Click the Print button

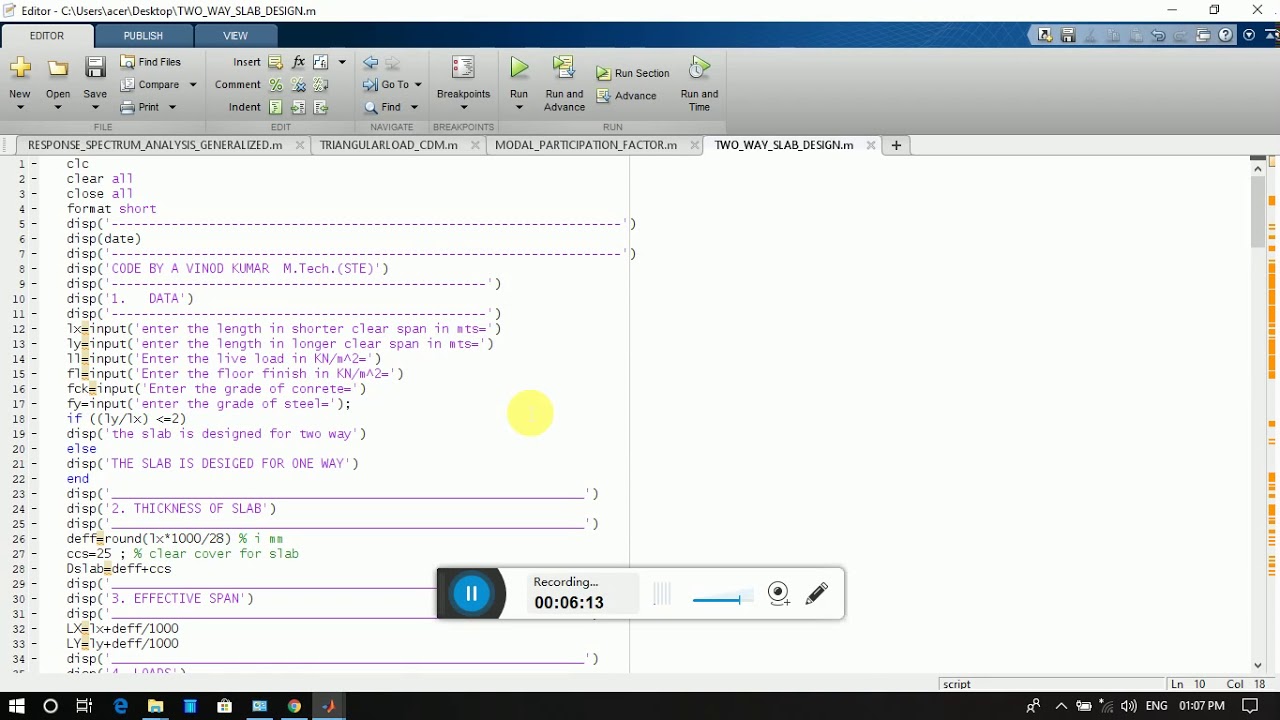coord(140,107)
